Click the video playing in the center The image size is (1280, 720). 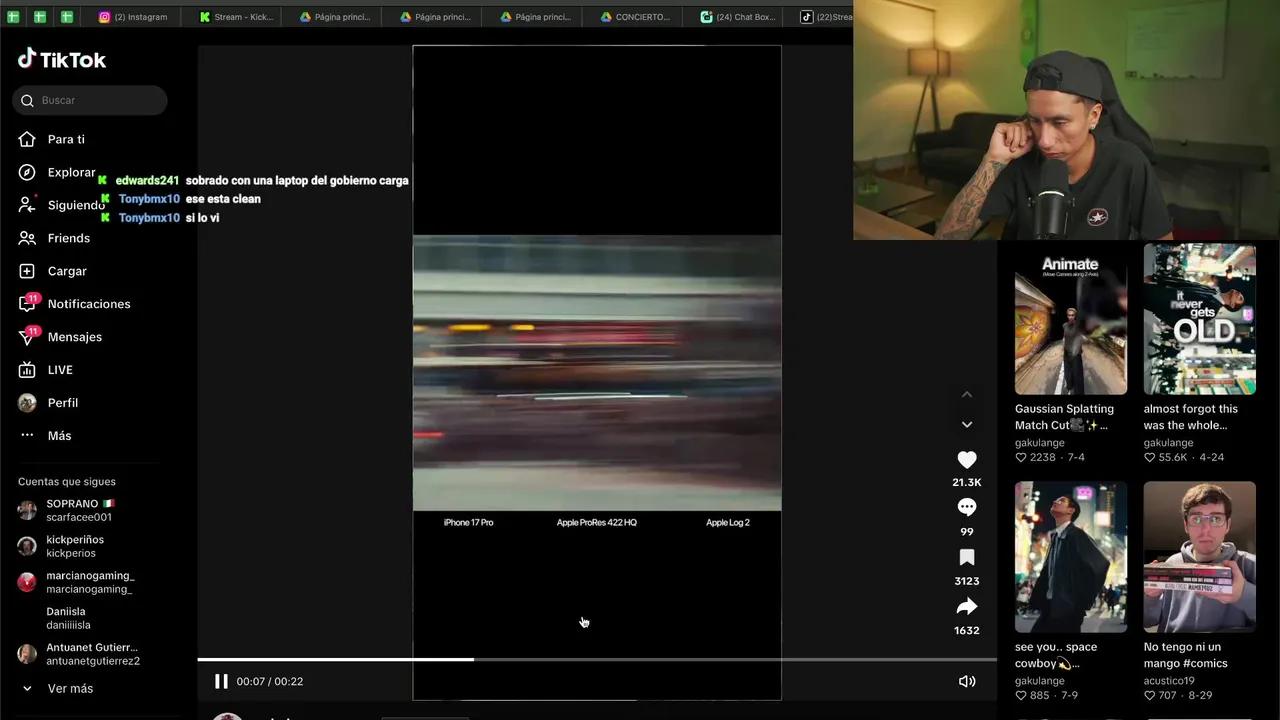[597, 373]
